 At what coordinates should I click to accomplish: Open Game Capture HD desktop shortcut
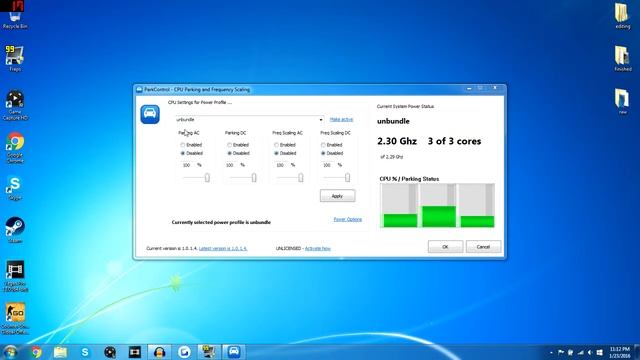pos(15,106)
